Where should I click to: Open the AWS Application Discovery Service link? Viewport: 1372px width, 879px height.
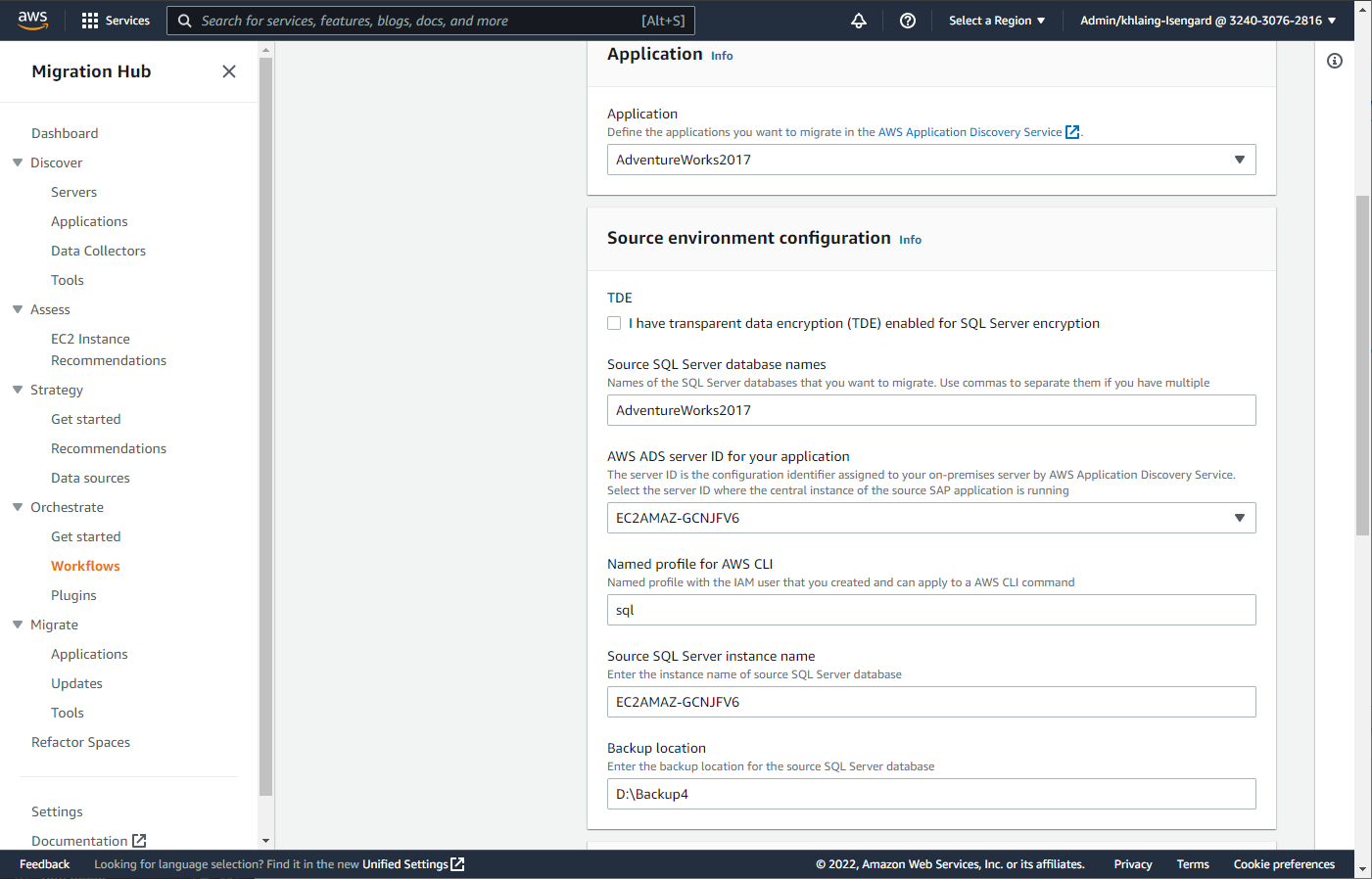(x=970, y=132)
